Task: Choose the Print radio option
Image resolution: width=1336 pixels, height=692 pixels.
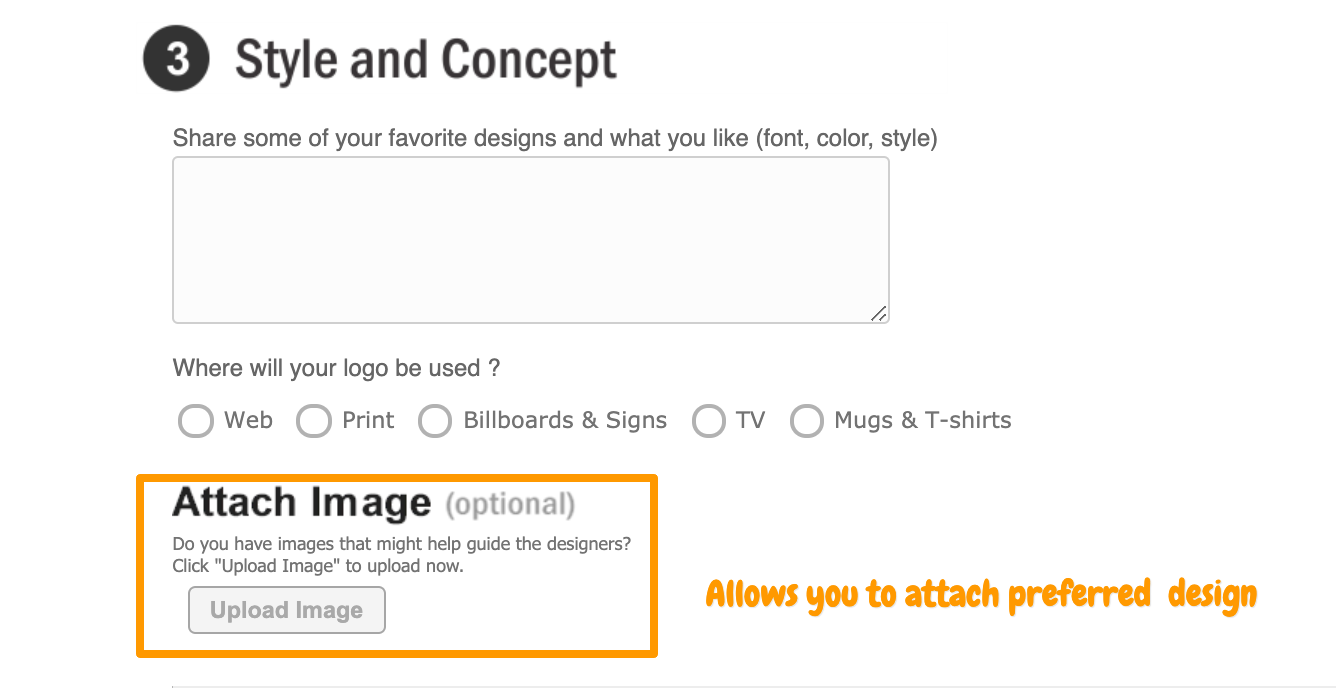Action: pyautogui.click(x=314, y=421)
